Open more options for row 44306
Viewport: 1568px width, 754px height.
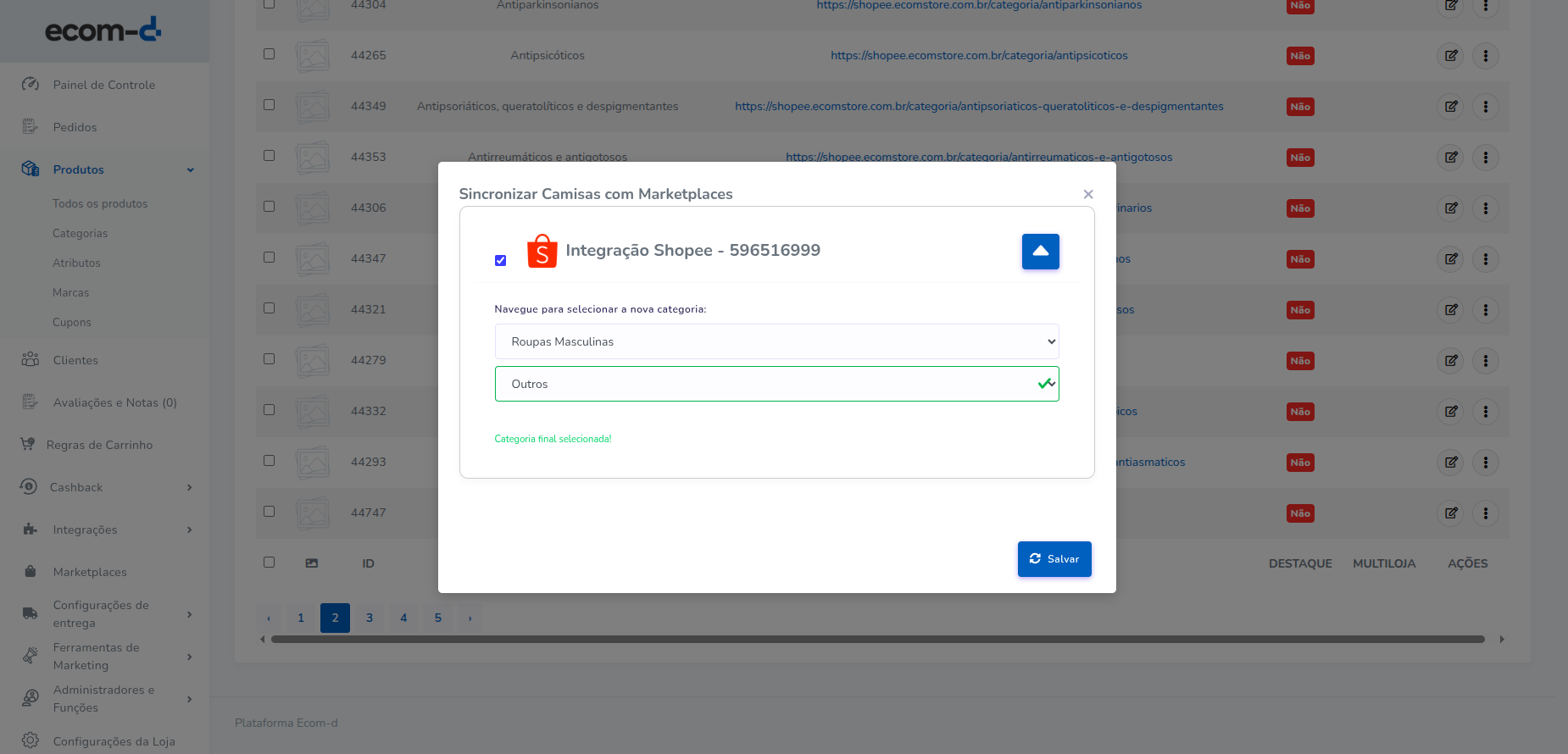pos(1485,208)
